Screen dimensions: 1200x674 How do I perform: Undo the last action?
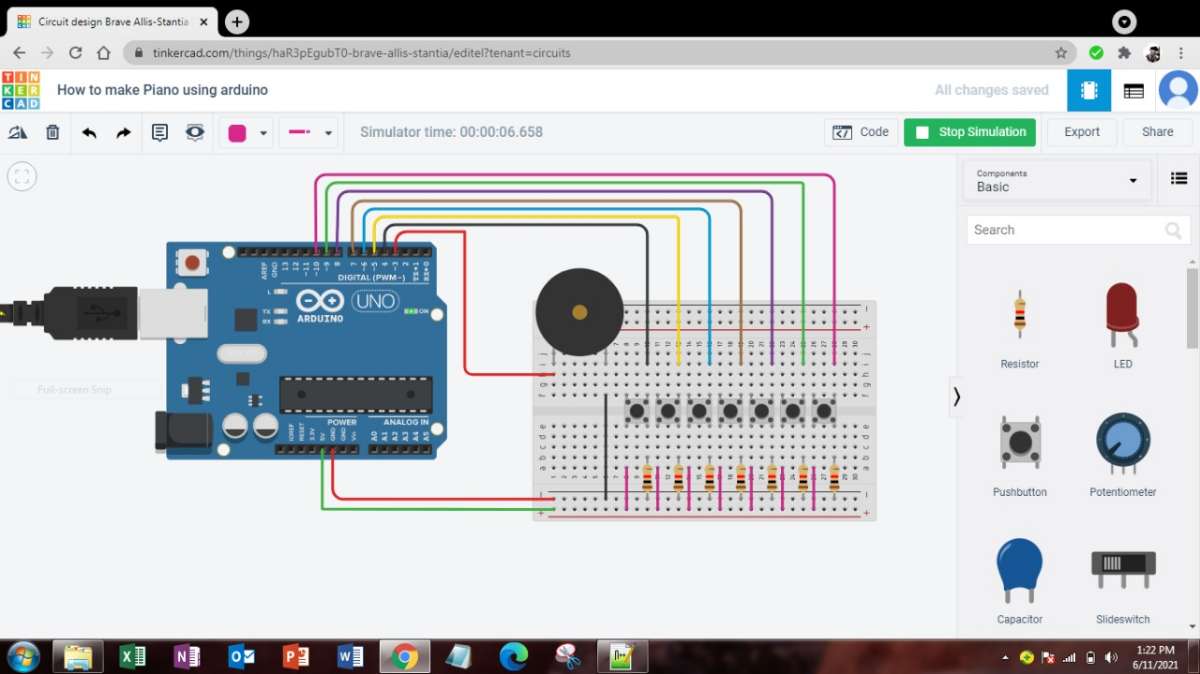[89, 132]
